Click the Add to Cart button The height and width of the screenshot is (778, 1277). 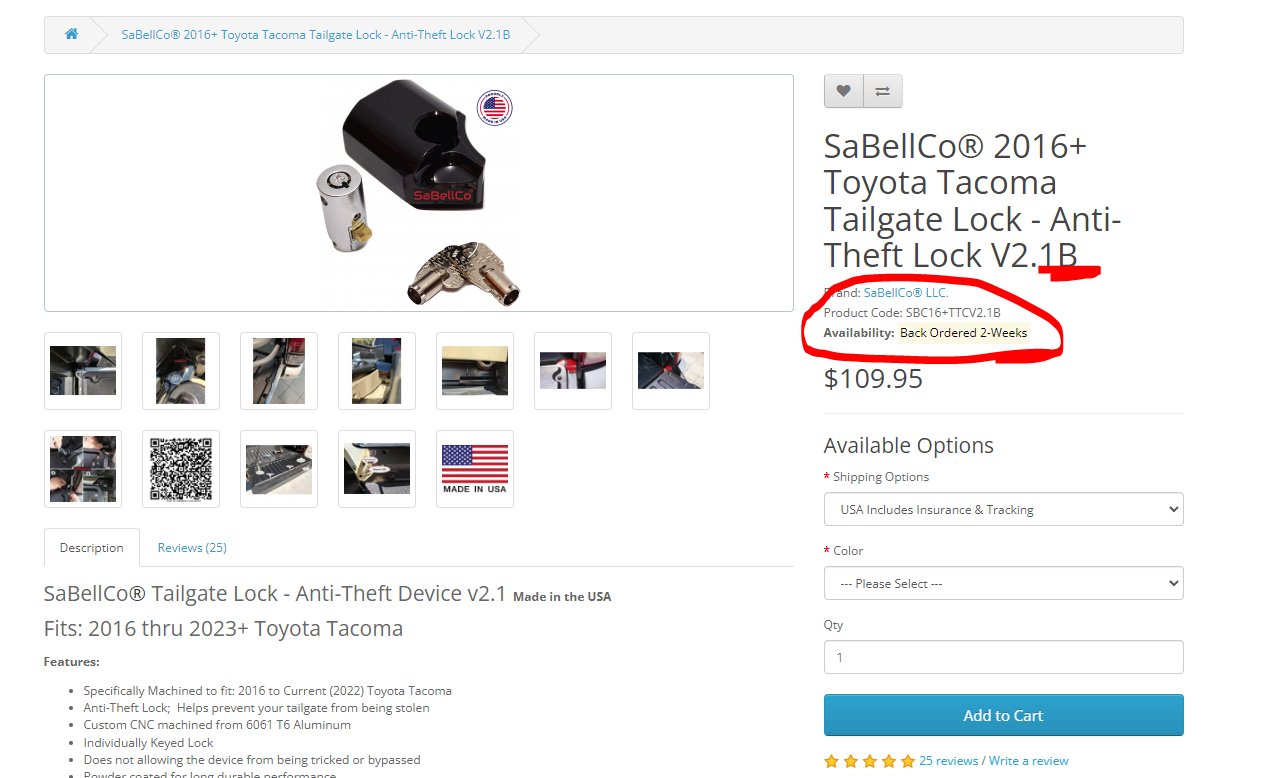[1003, 715]
